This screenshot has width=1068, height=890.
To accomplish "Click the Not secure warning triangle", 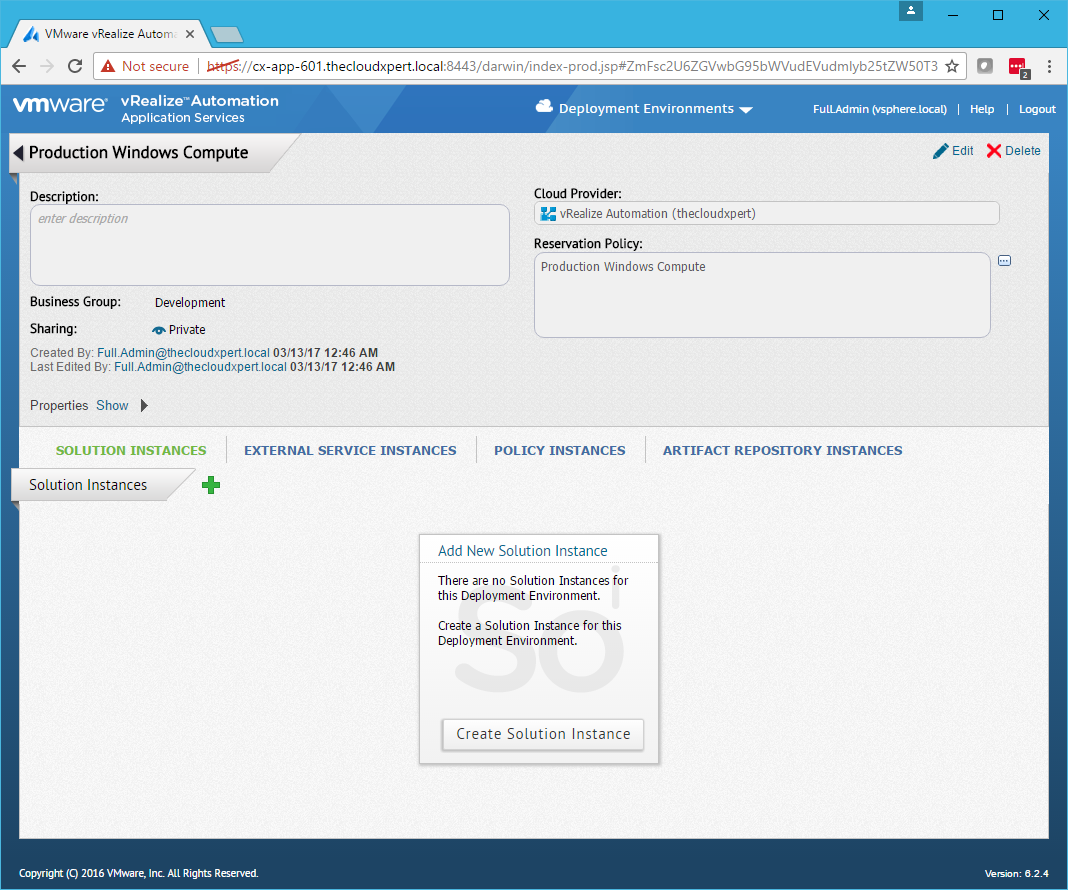I will click(x=108, y=66).
